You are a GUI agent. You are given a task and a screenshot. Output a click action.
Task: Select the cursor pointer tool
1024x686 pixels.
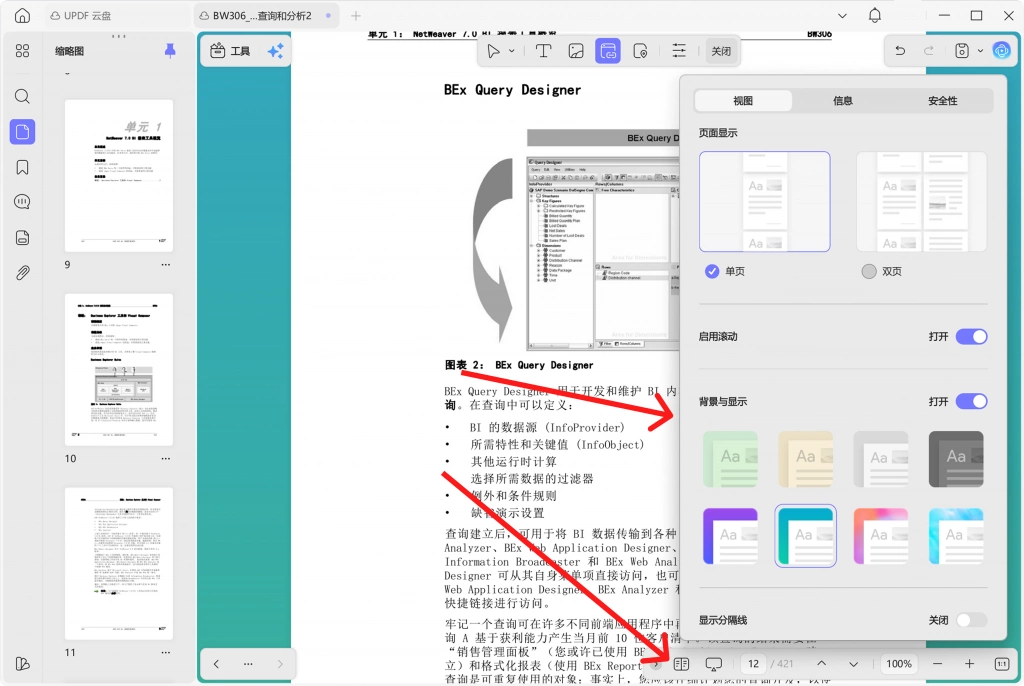click(x=494, y=51)
